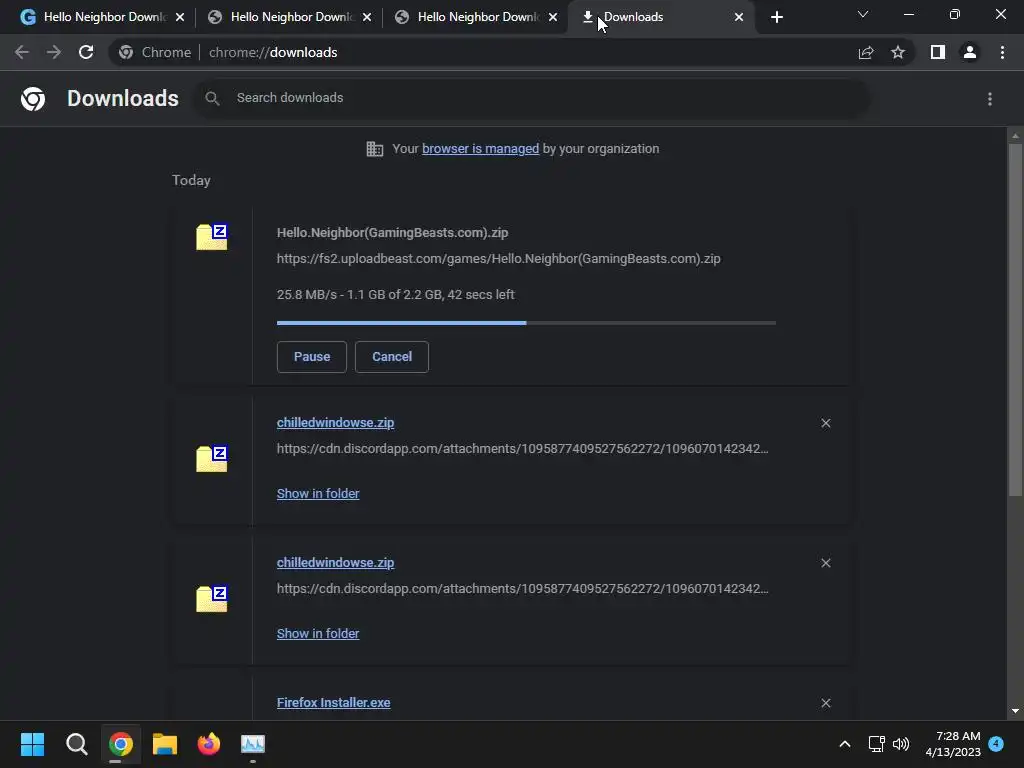Screen dimensions: 1024x768
Task: Close the Downloads tab
Action: 739,17
